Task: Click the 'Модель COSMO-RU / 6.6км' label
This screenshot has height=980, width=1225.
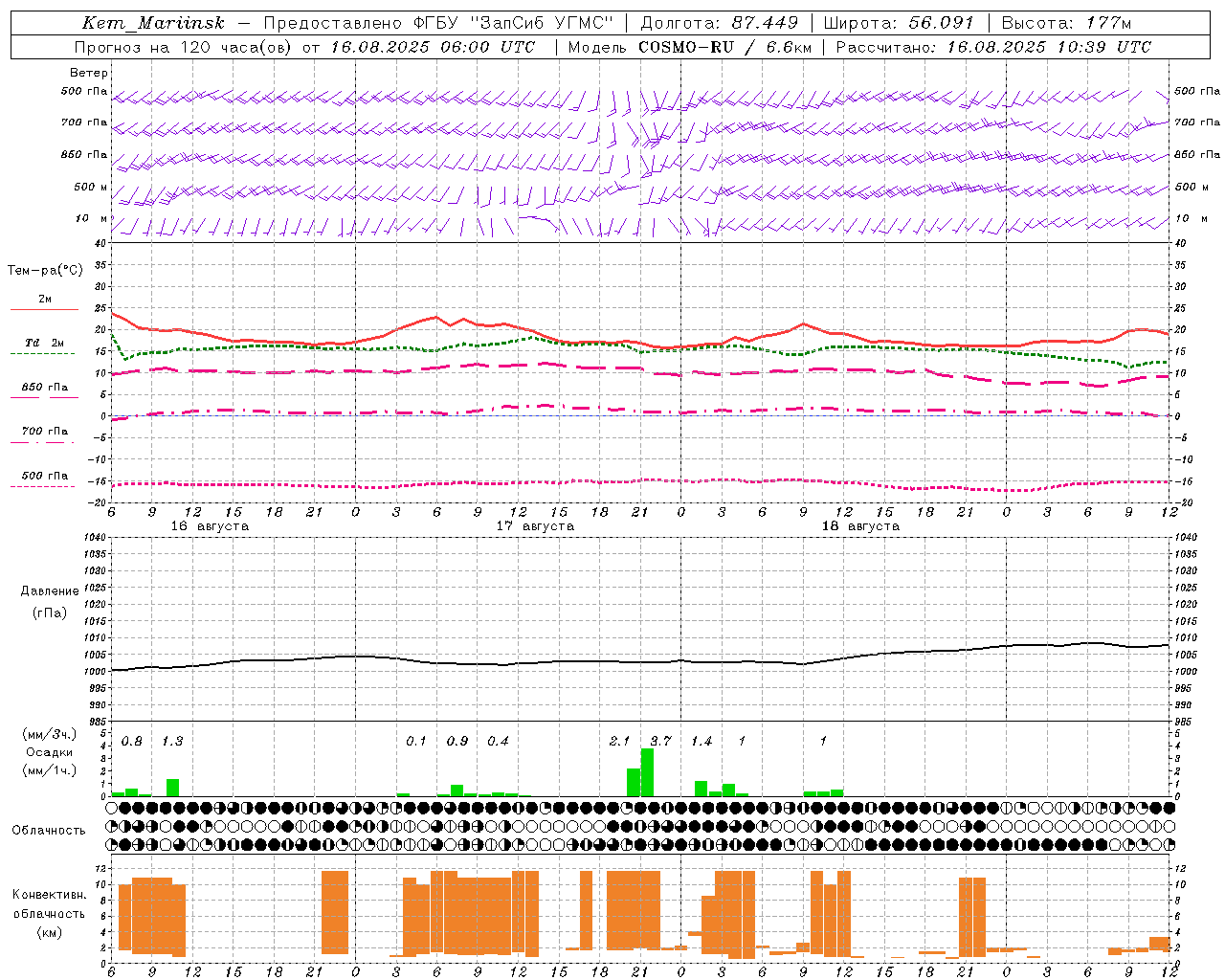Action: tap(690, 47)
